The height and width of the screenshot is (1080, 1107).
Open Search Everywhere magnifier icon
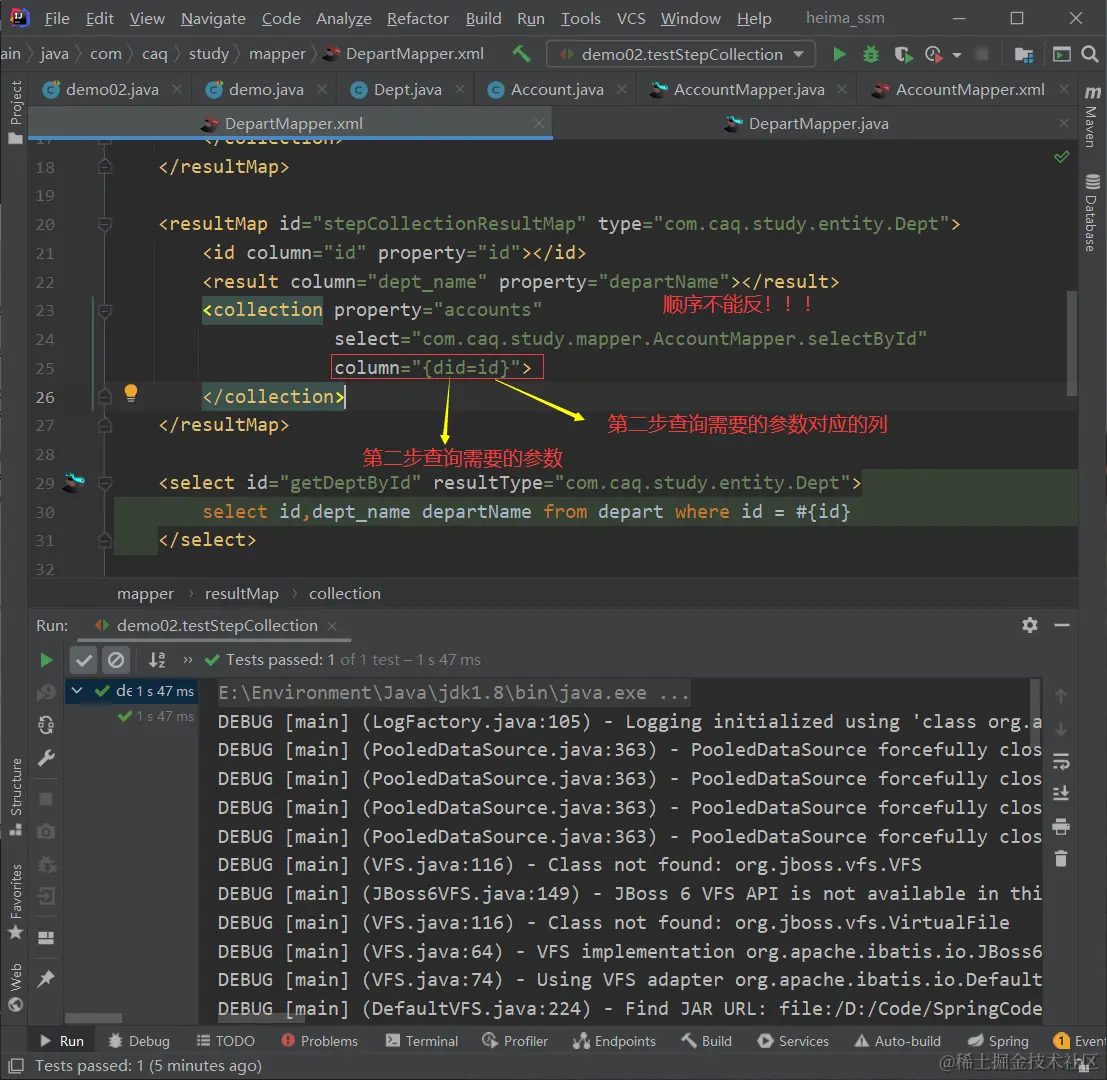pos(1089,54)
